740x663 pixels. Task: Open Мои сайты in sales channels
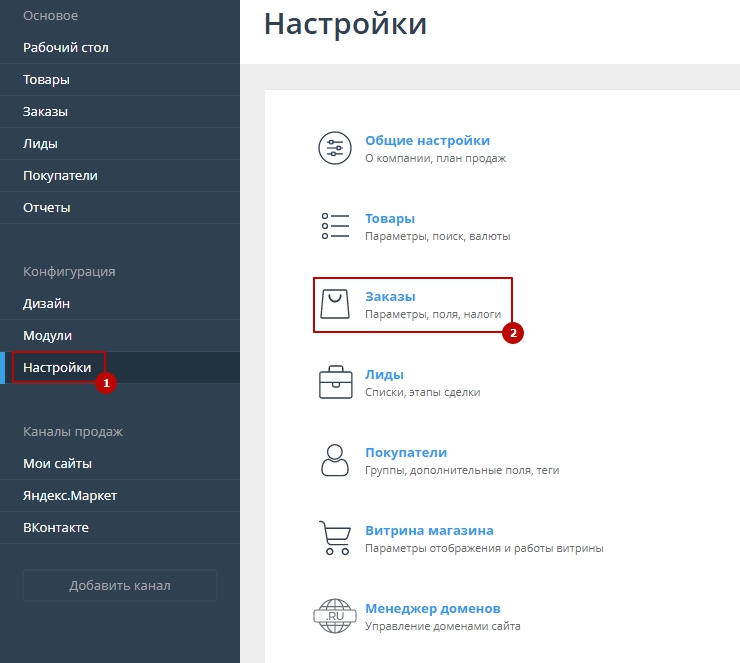[57, 464]
